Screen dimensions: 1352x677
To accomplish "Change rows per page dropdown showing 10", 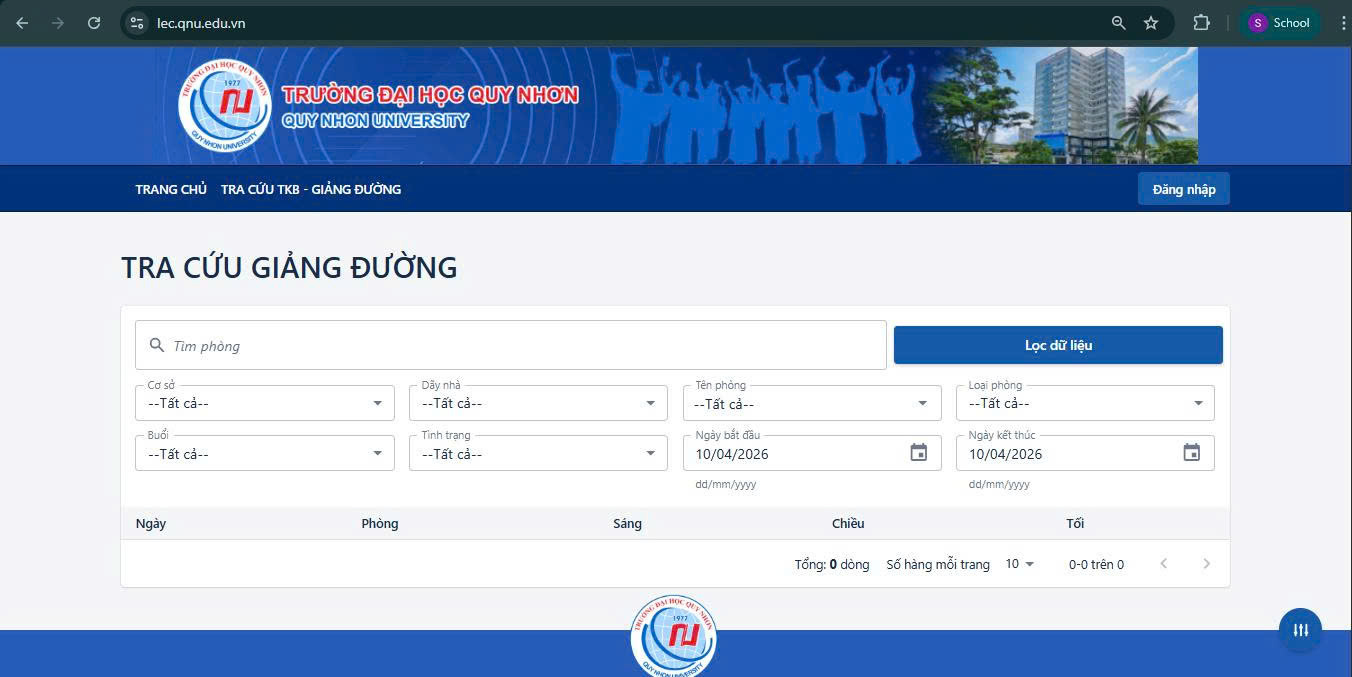I will click(1020, 564).
